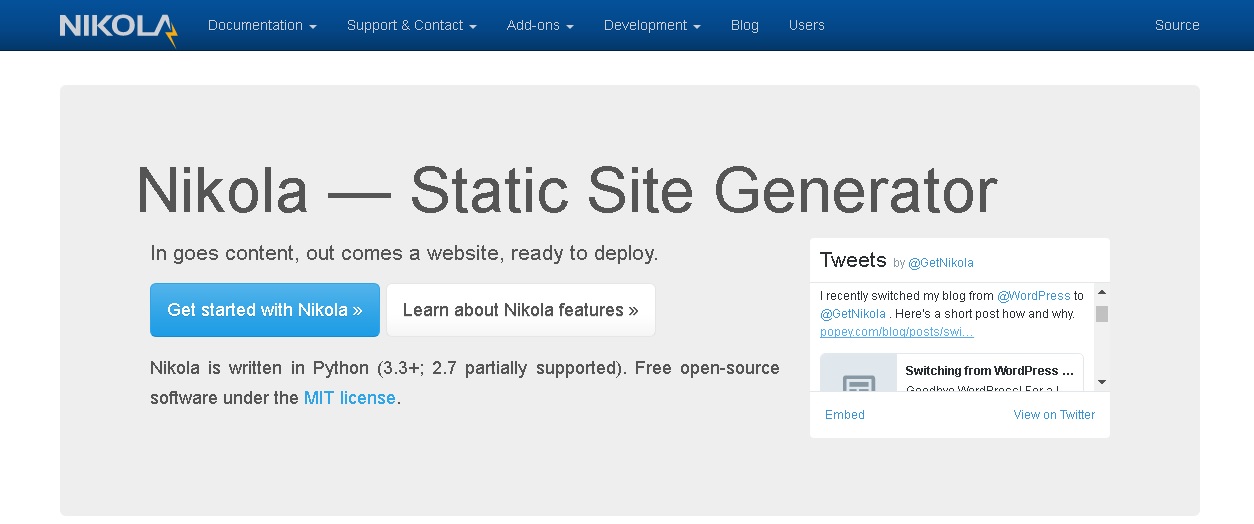Click the tweets scrollbar up arrow

[x=1102, y=293]
